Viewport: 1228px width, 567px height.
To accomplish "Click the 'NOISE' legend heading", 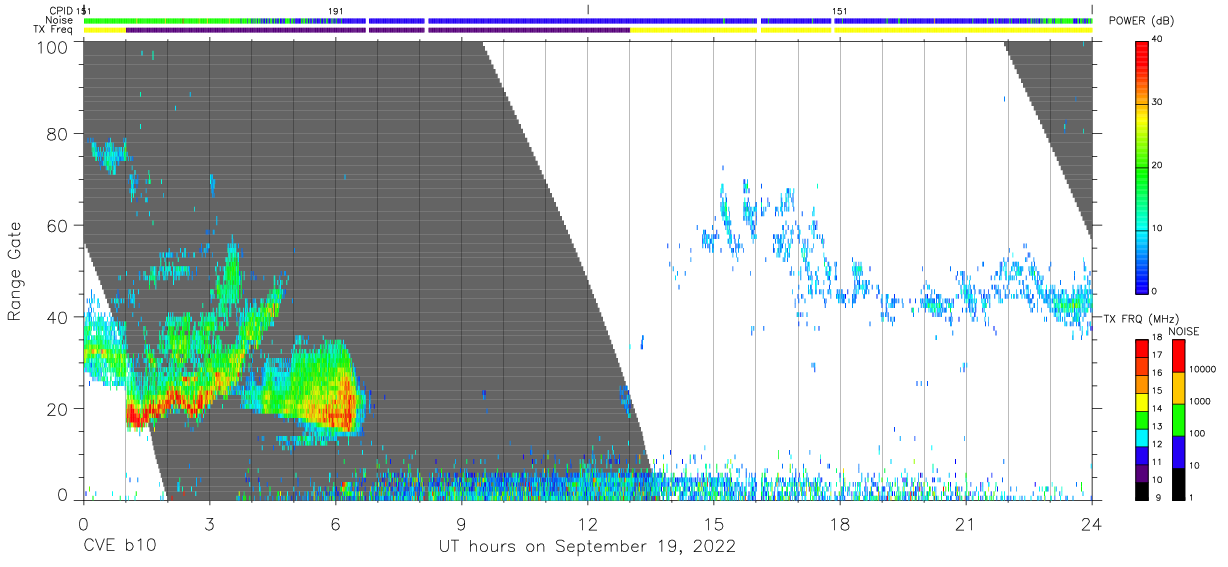I will [x=1184, y=332].
